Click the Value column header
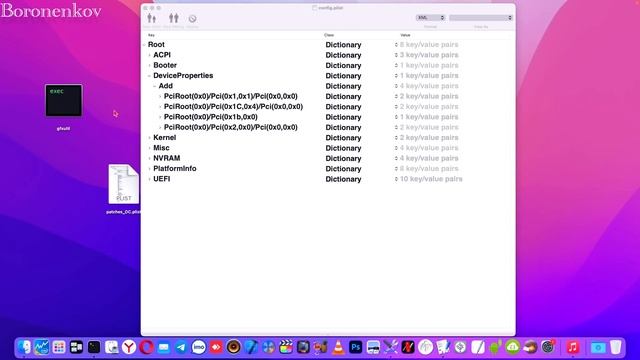Image resolution: width=640 pixels, height=360 pixels. click(x=405, y=35)
